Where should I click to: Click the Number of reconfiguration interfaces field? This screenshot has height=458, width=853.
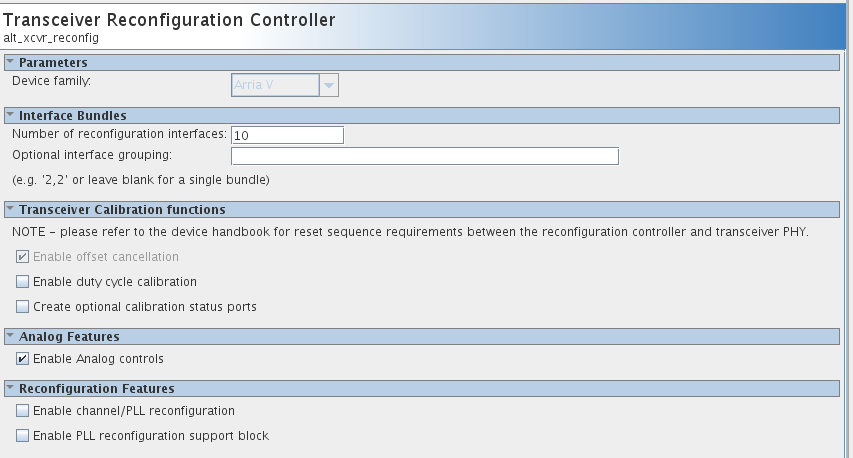tap(287, 135)
